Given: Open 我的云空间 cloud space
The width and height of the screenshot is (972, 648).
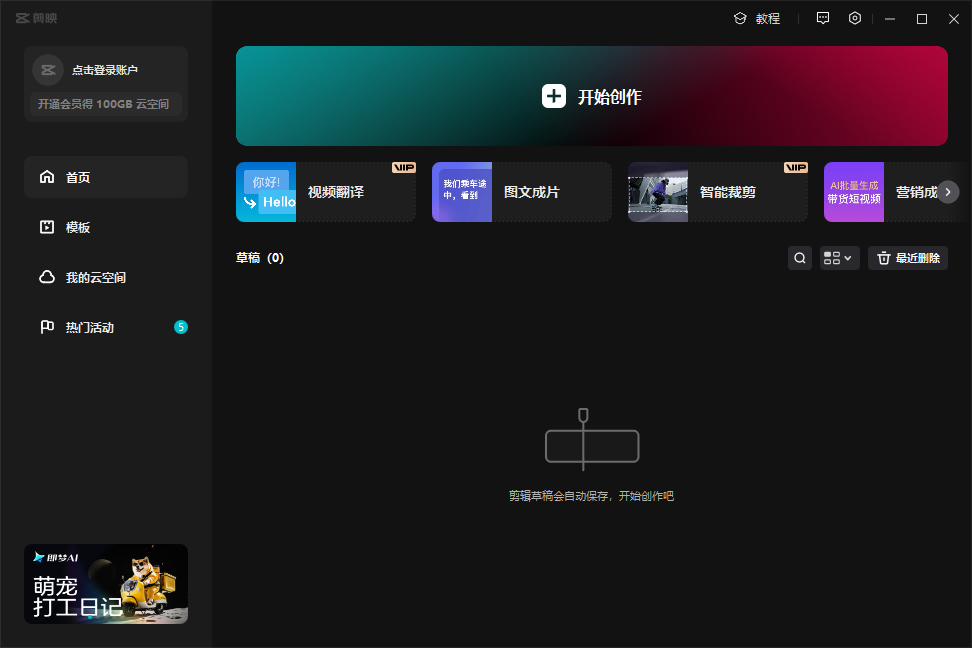Looking at the screenshot, I should tap(106, 277).
